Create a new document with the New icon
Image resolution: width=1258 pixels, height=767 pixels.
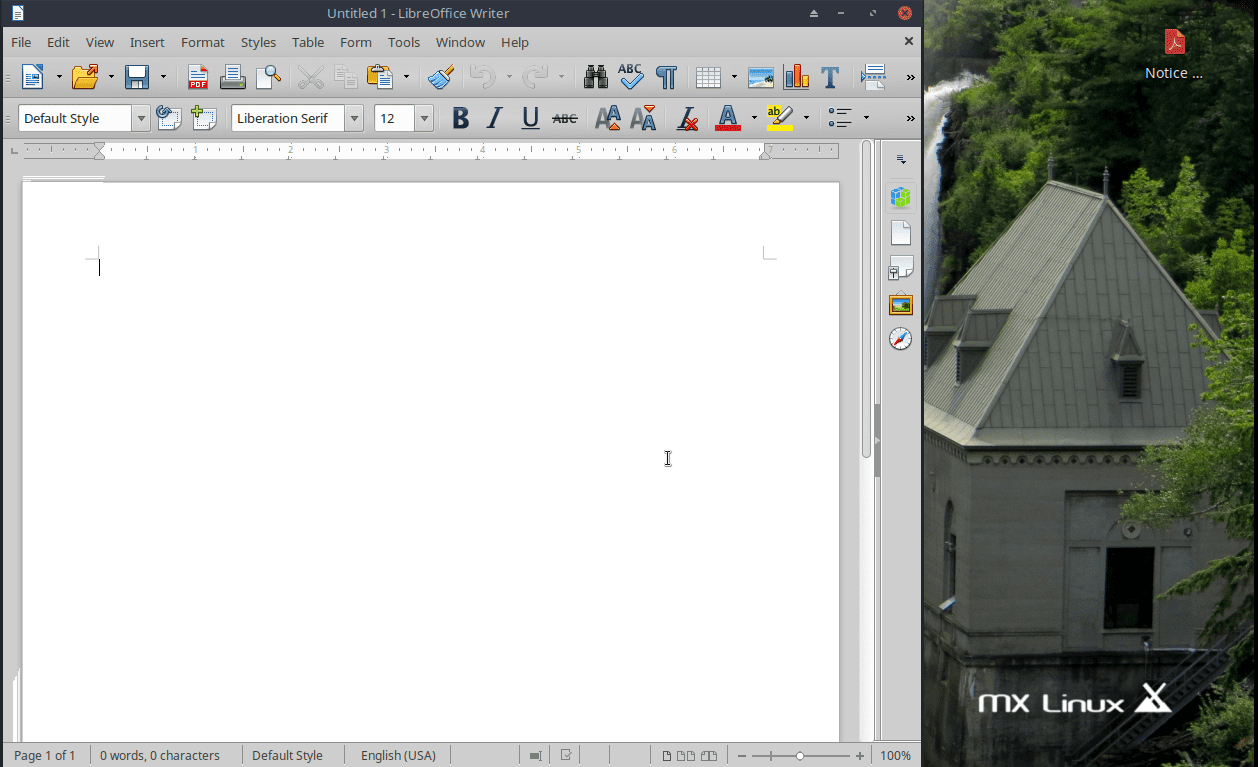[x=33, y=77]
